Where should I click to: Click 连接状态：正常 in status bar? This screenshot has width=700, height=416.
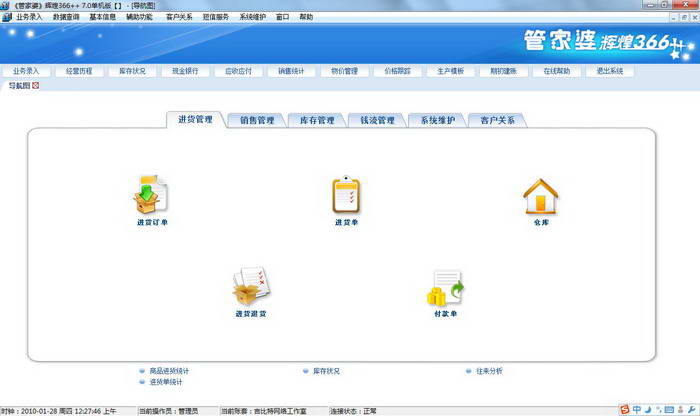353,411
